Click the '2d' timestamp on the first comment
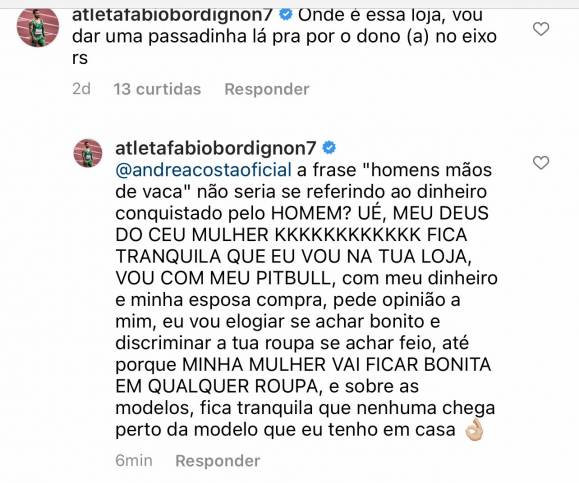The width and height of the screenshot is (579, 483). [81, 89]
